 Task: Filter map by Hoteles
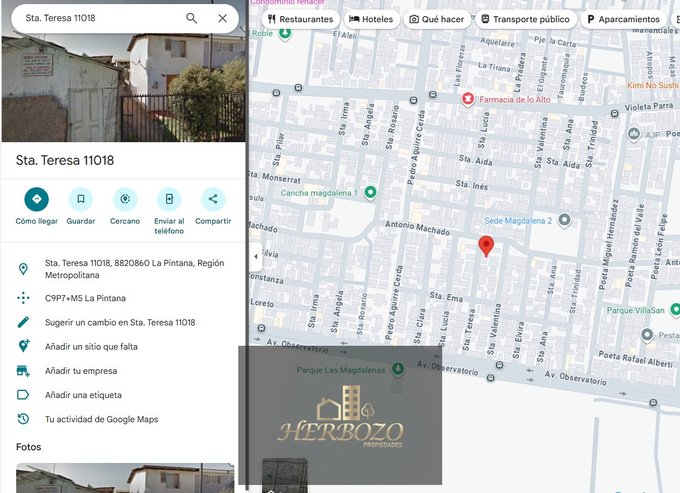tap(370, 19)
